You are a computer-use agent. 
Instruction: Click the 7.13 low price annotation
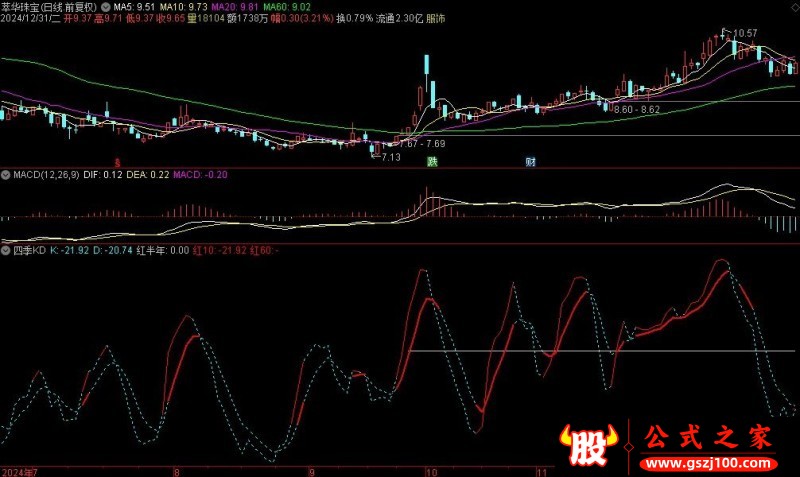click(x=390, y=157)
